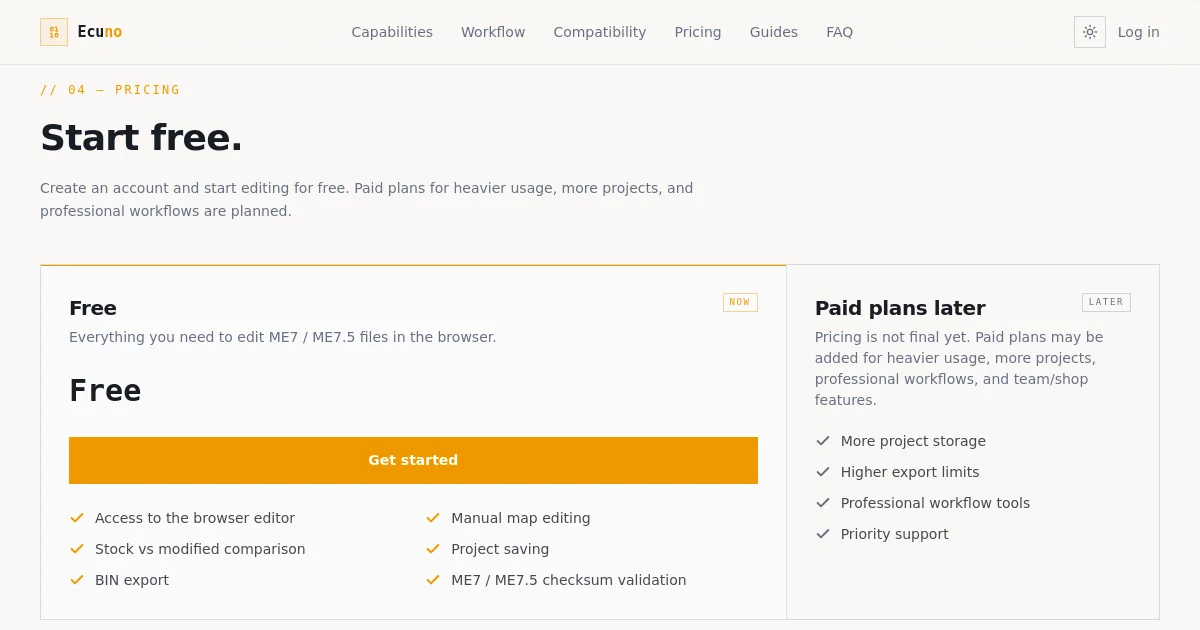This screenshot has height=630, width=1200.
Task: Click checkmark icon beside Stock vs modified comparison
Action: coord(77,549)
